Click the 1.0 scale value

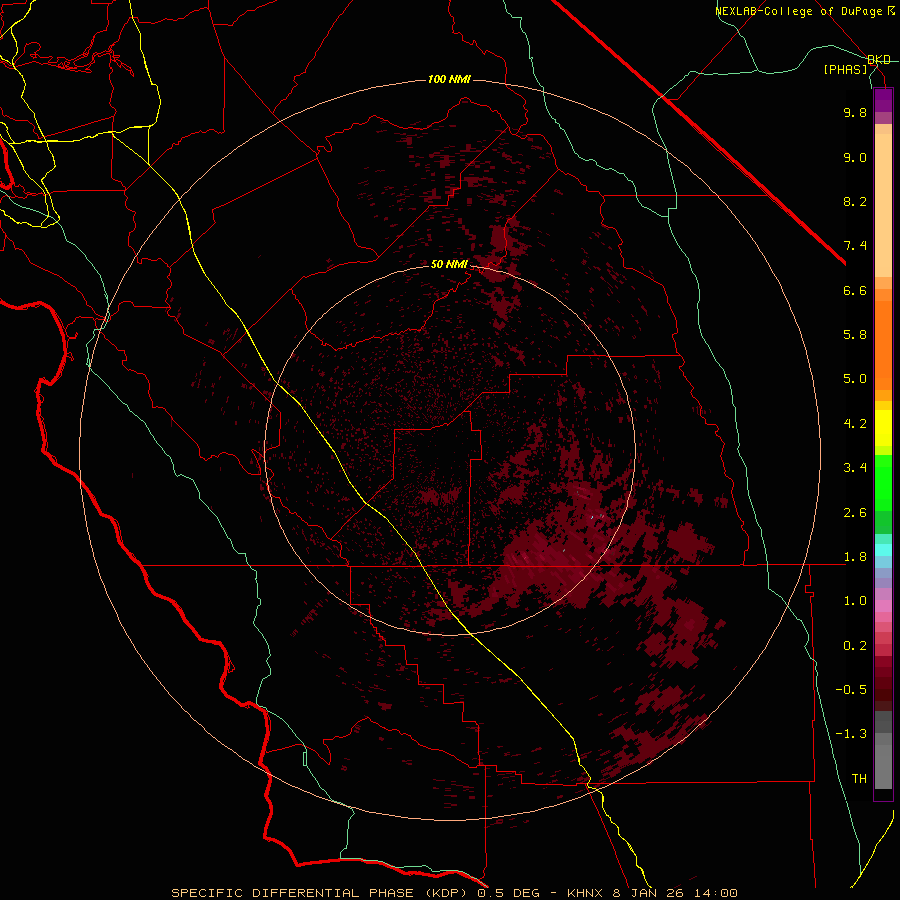tap(855, 601)
